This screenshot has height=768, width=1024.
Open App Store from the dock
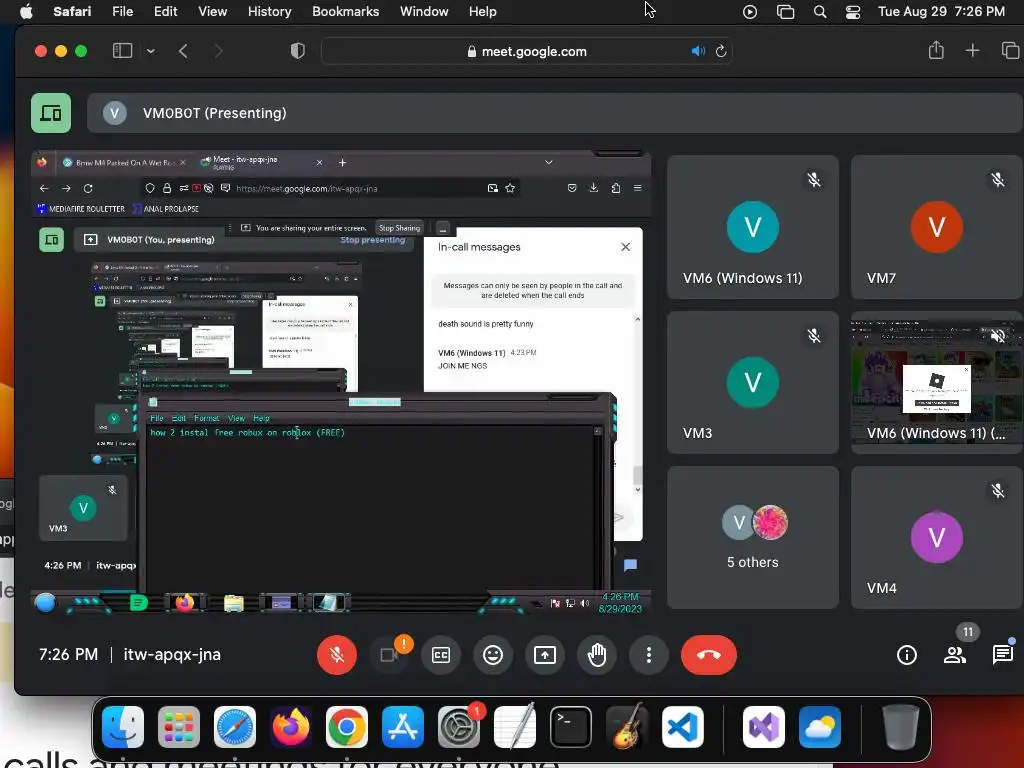(403, 727)
